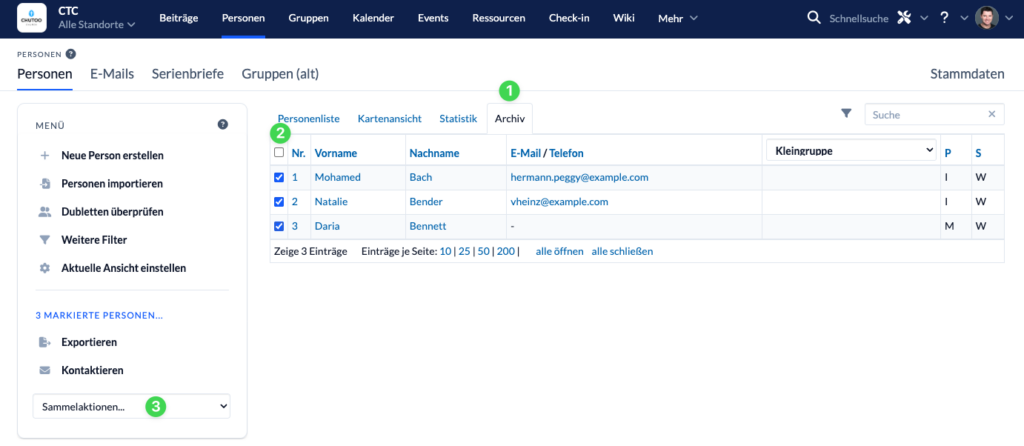Image resolution: width=1024 pixels, height=446 pixels.
Task: Open the Sammelaktionen dropdown
Action: point(132,406)
